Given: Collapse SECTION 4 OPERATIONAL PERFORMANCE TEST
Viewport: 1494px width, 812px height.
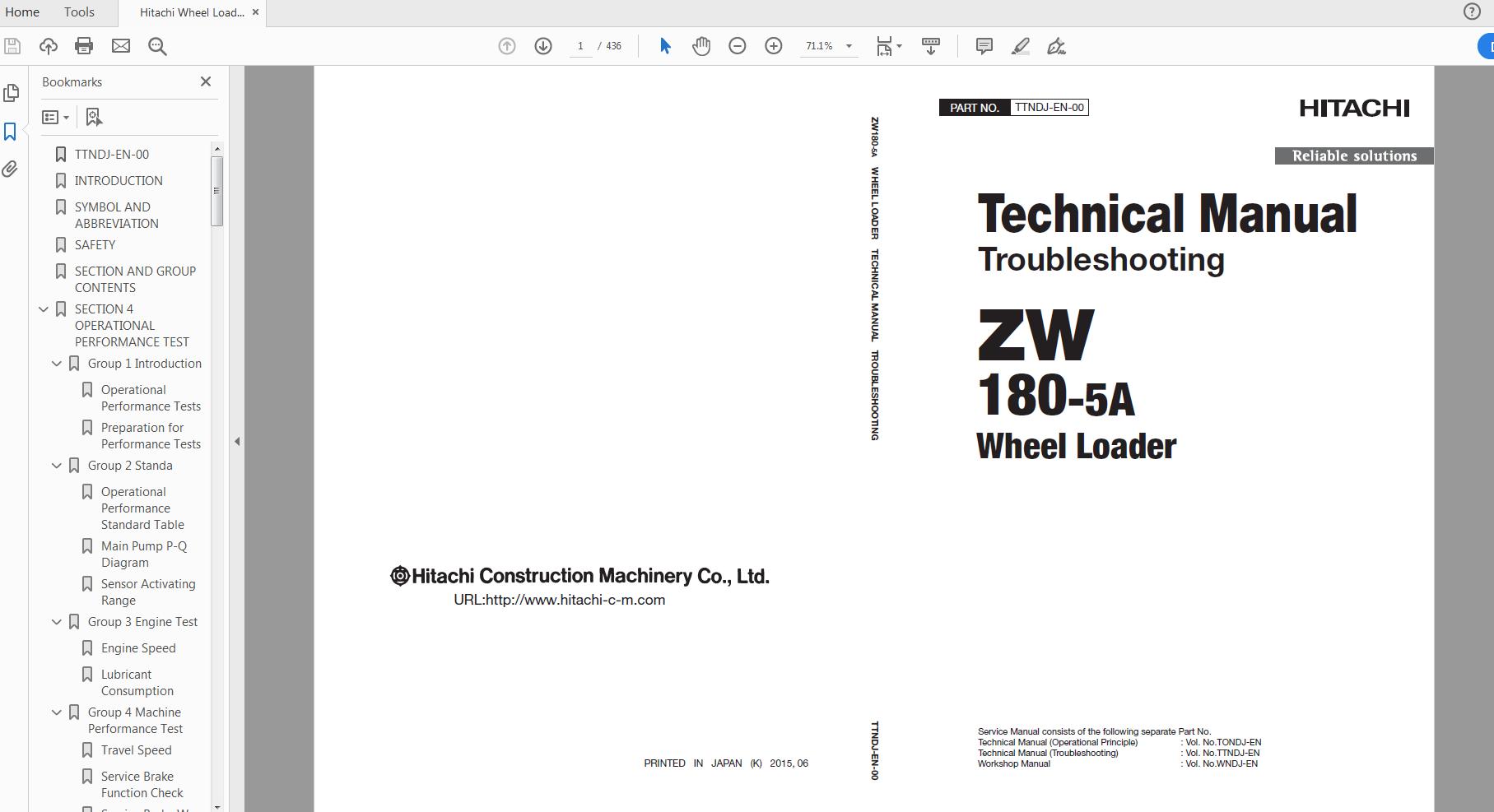Looking at the screenshot, I should point(44,309).
